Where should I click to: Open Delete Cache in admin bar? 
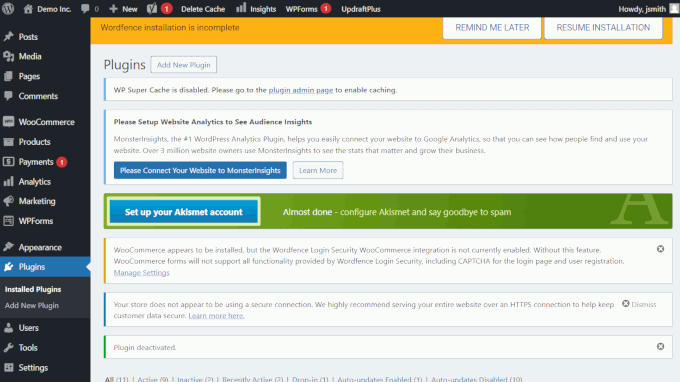[x=203, y=9]
